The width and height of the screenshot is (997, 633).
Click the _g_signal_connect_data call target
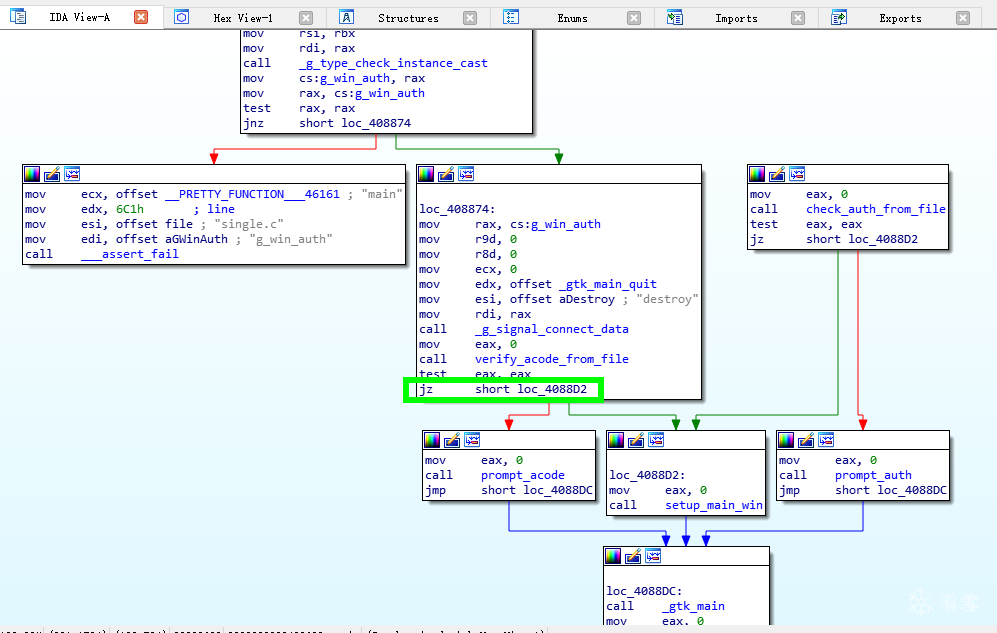coord(551,329)
